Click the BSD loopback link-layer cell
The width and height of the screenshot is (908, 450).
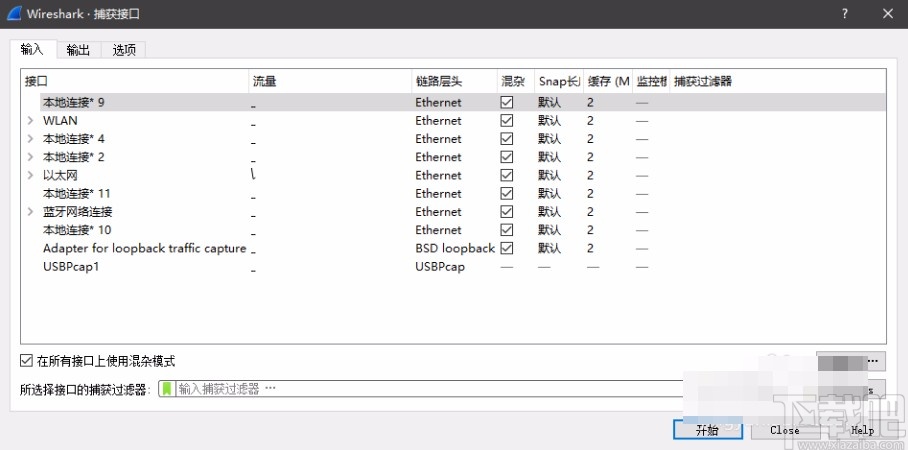(455, 248)
